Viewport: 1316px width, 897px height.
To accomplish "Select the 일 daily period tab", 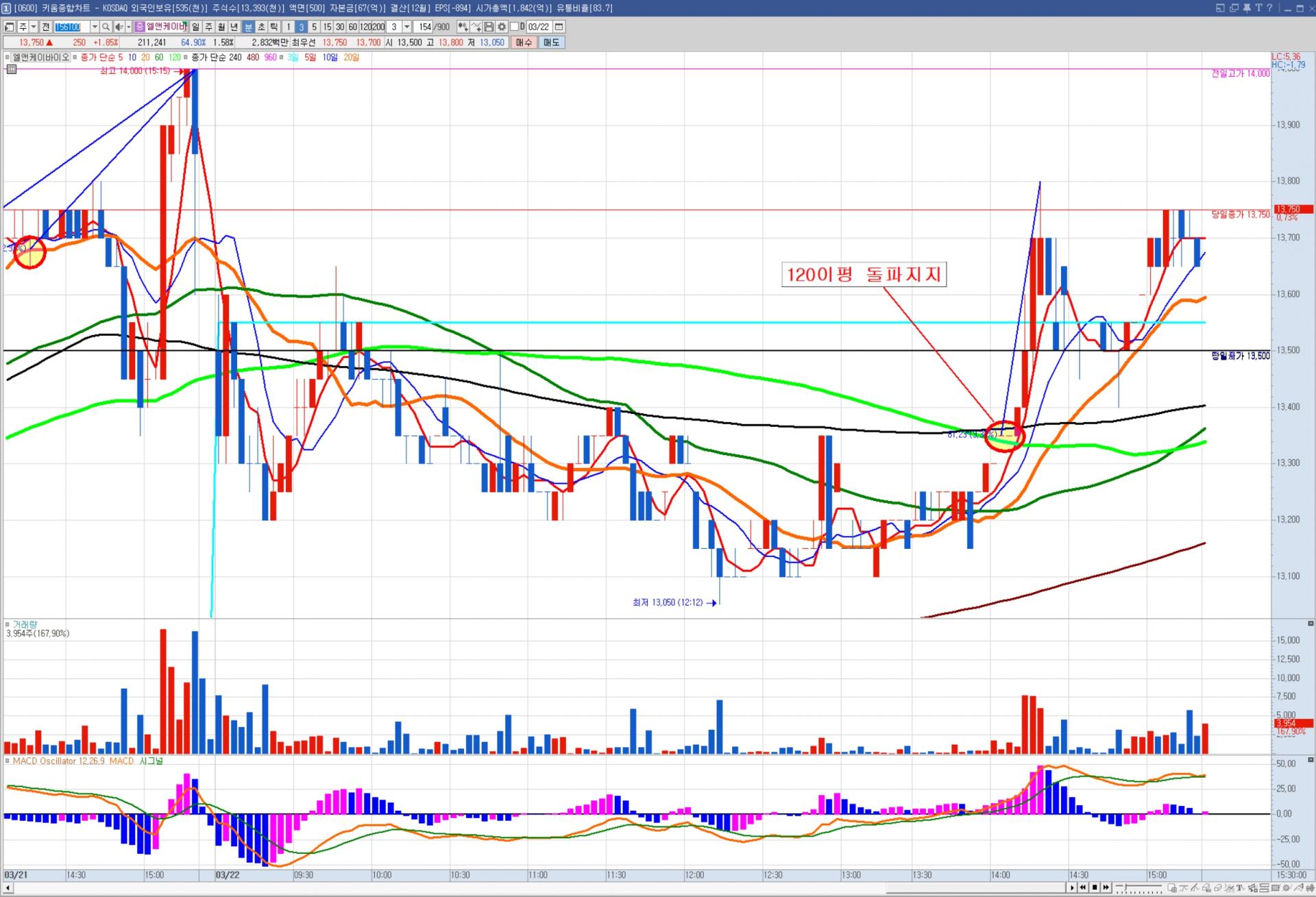I will 195,27.
